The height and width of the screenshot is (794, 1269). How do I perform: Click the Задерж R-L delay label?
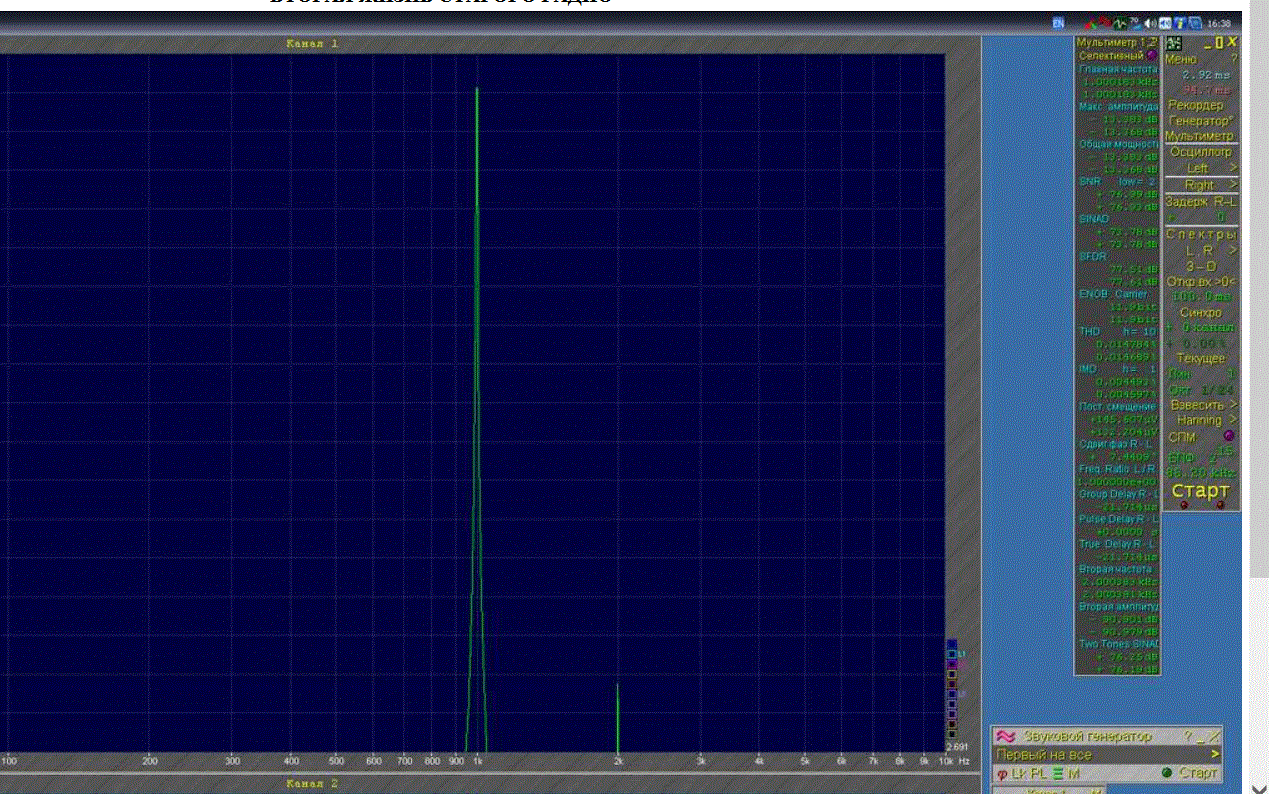1201,201
